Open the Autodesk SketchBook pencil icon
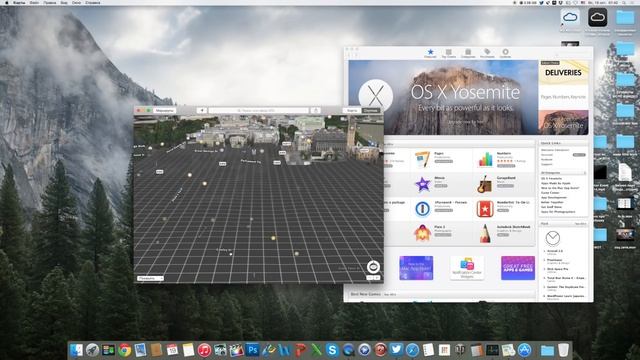640x360 pixels. tap(485, 233)
